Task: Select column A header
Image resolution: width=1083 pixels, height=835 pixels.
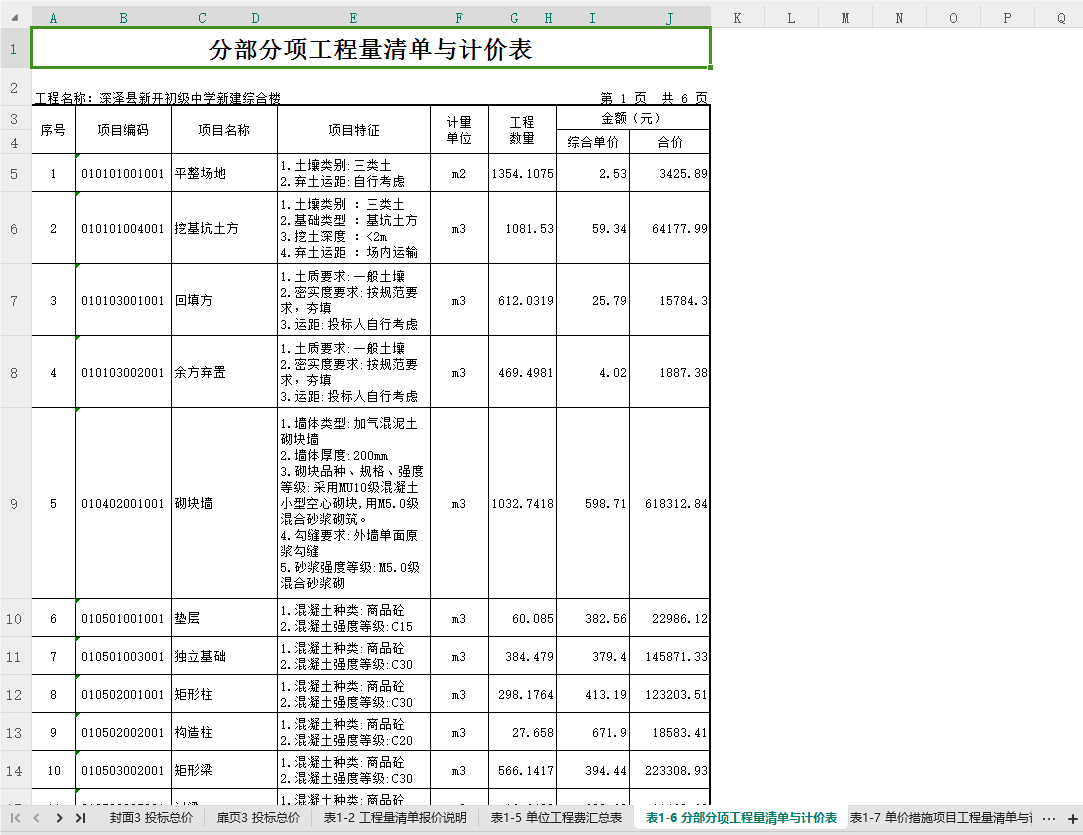Action: point(53,18)
